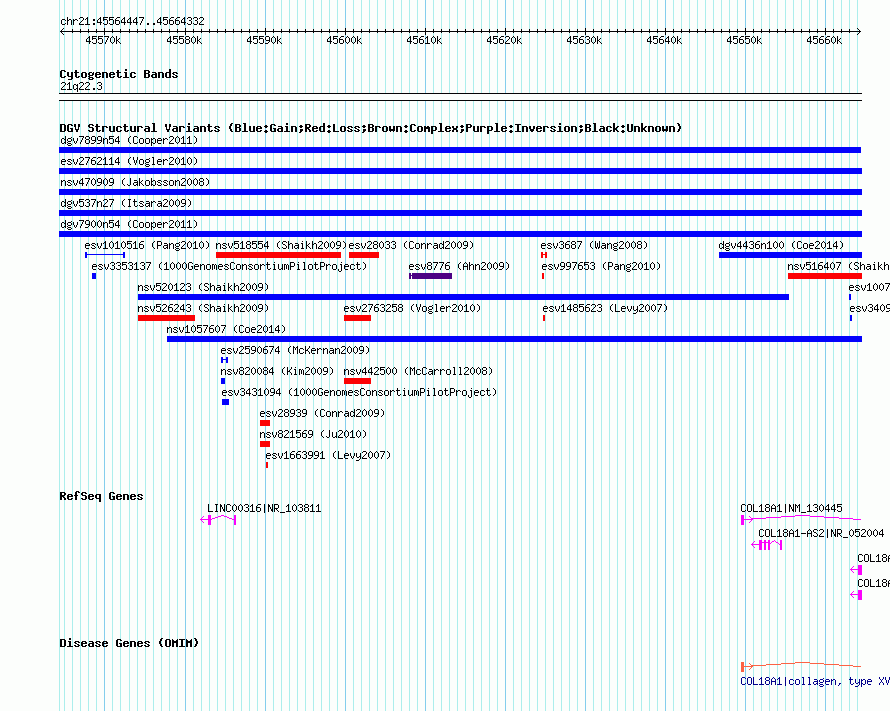Click the nsv520123 (Shaikh2009) label text
The image size is (890, 711).
pyautogui.click(x=203, y=287)
